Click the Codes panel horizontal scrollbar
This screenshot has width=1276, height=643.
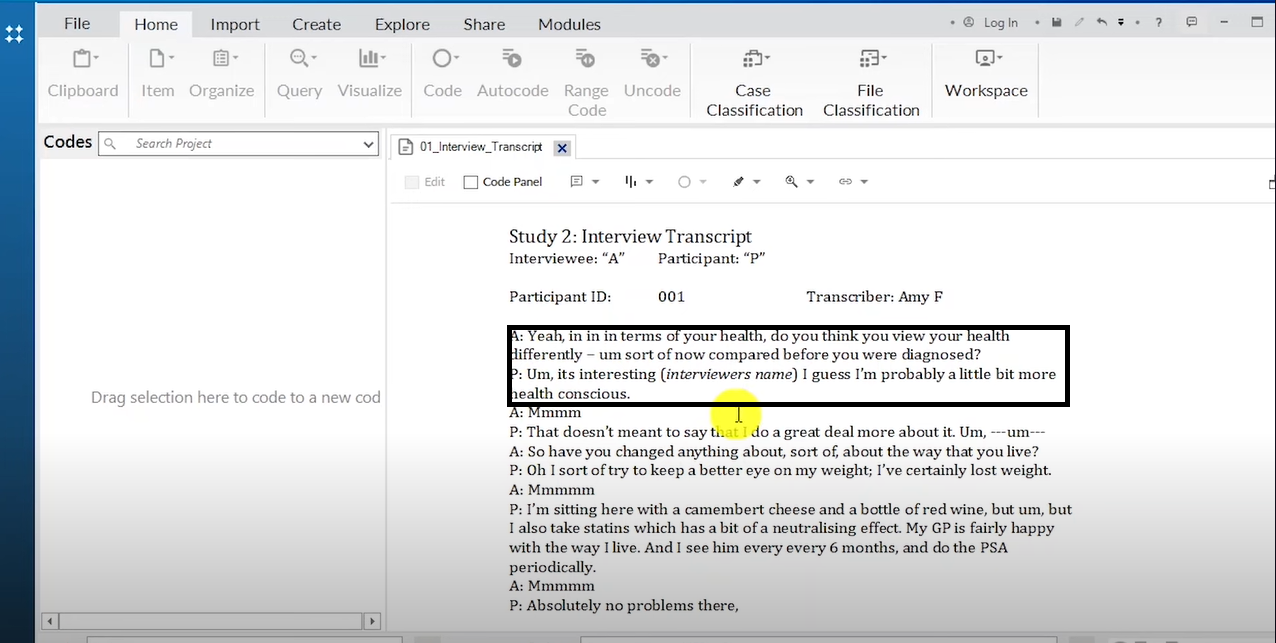tap(210, 621)
